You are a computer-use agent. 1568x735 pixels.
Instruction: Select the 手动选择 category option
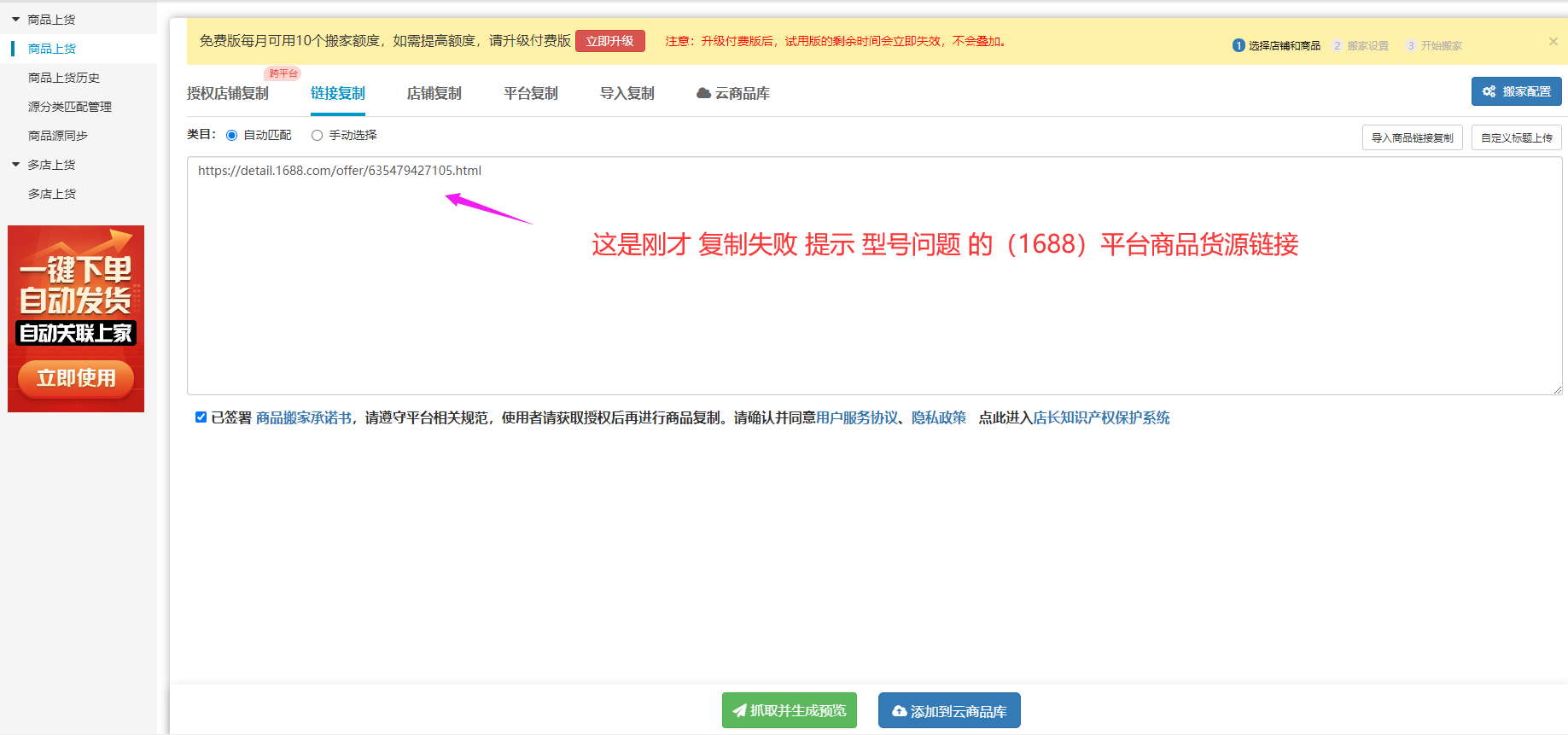317,135
